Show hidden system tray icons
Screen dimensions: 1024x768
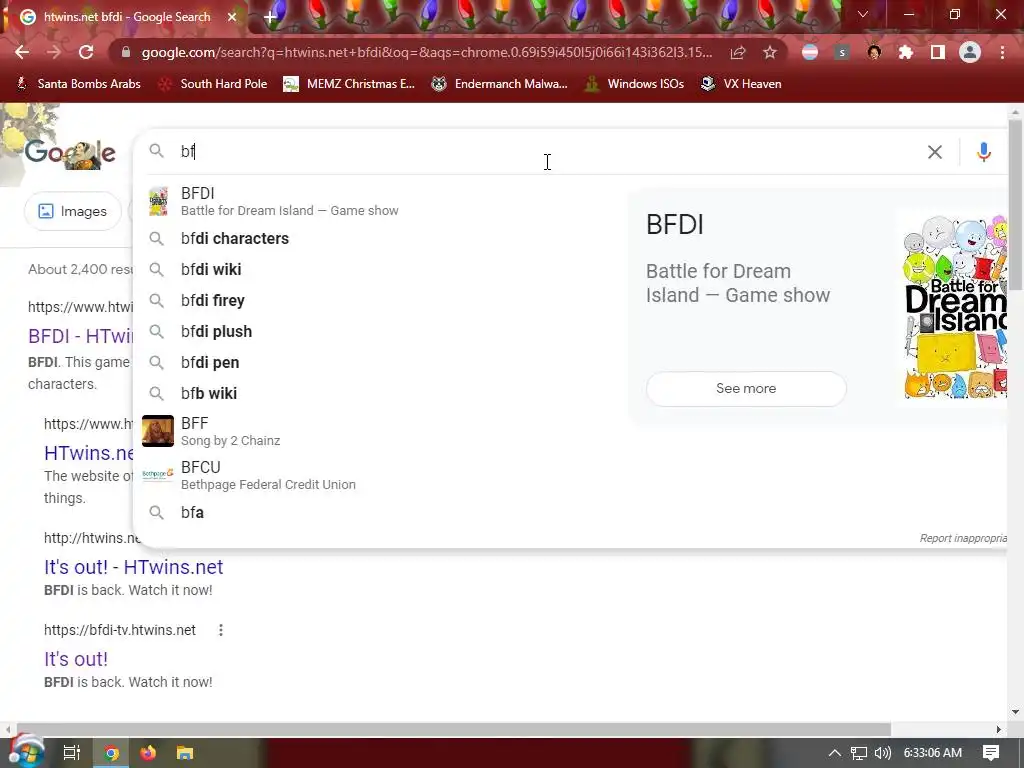tap(835, 753)
